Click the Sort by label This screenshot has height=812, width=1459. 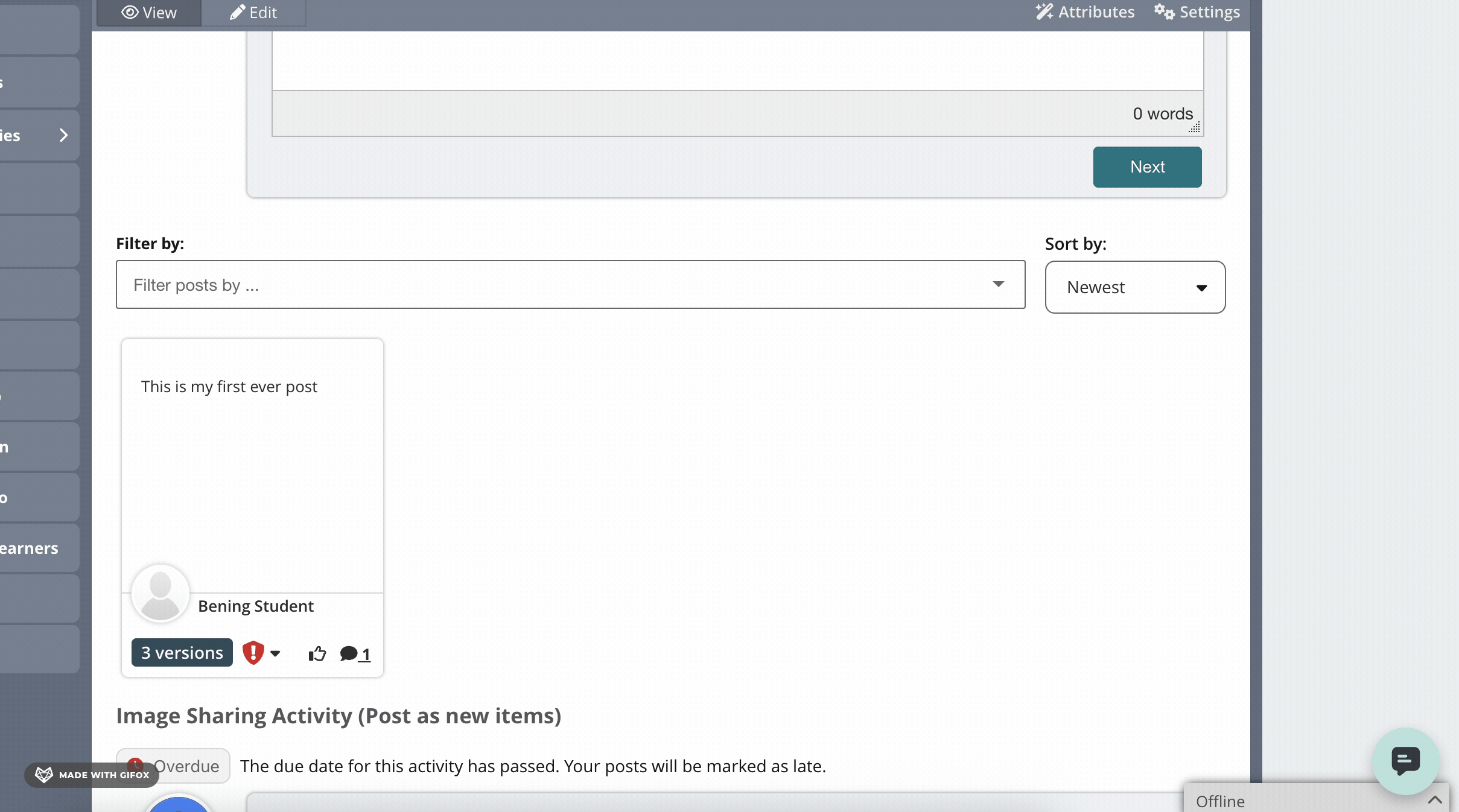1076,244
